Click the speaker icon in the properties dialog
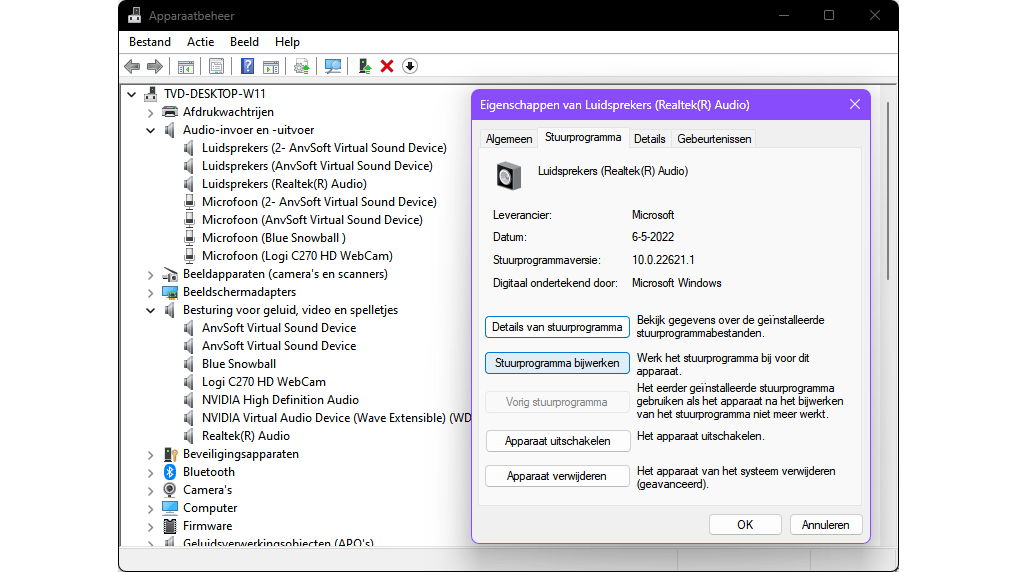This screenshot has width=1017, height=572. coord(508,176)
